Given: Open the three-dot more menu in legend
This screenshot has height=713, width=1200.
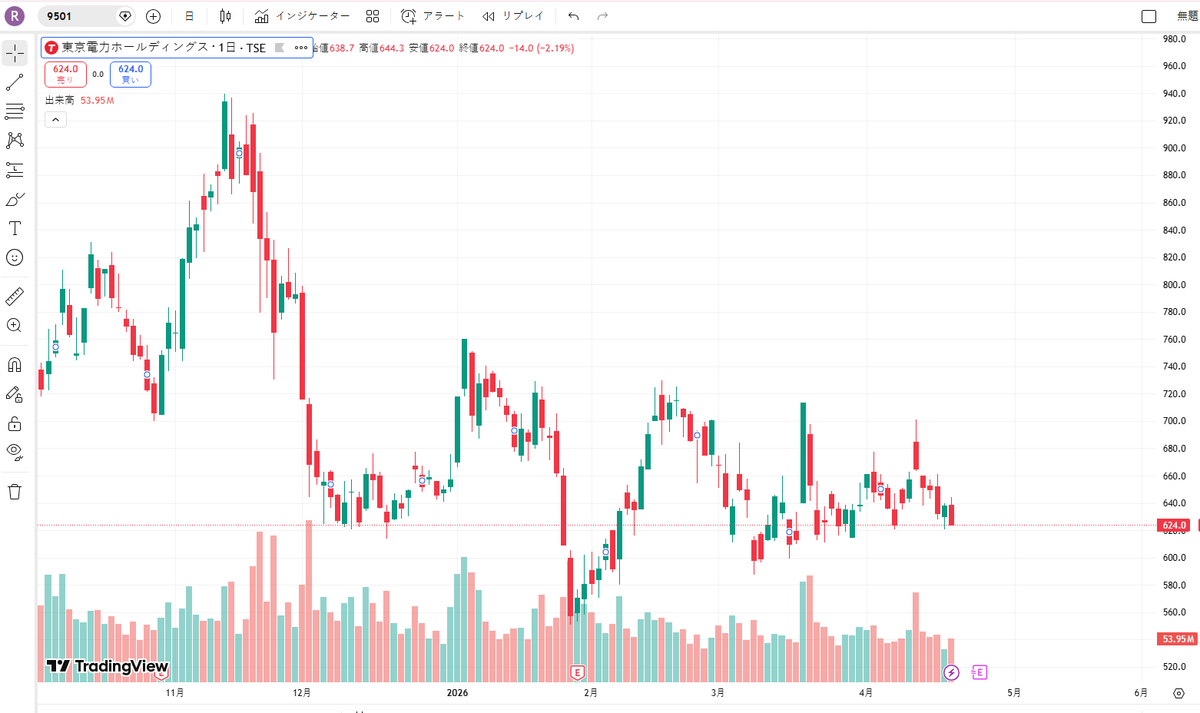Looking at the screenshot, I should (301, 47).
